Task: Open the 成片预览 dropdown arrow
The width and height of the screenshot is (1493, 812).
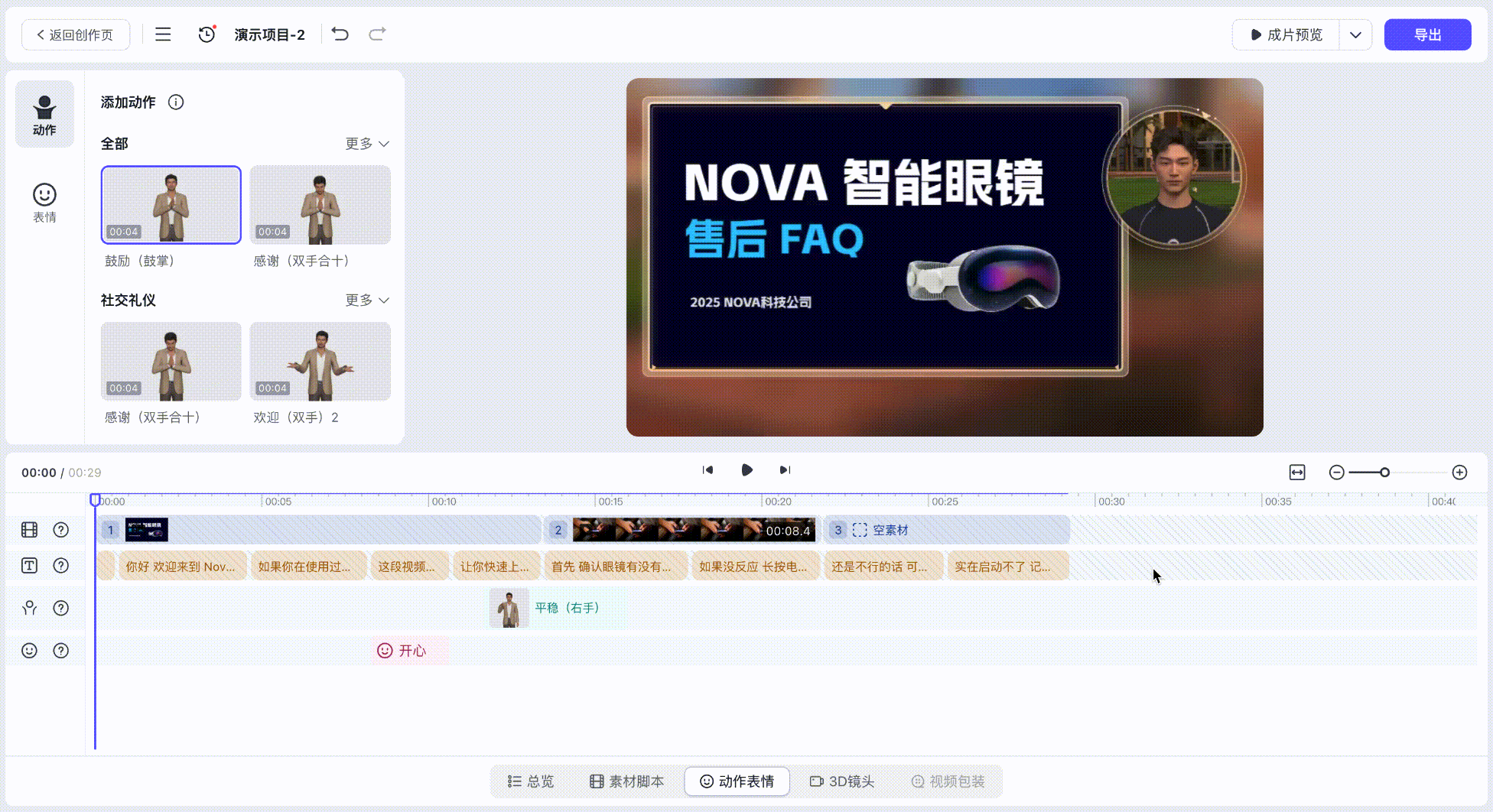Action: tap(1355, 35)
